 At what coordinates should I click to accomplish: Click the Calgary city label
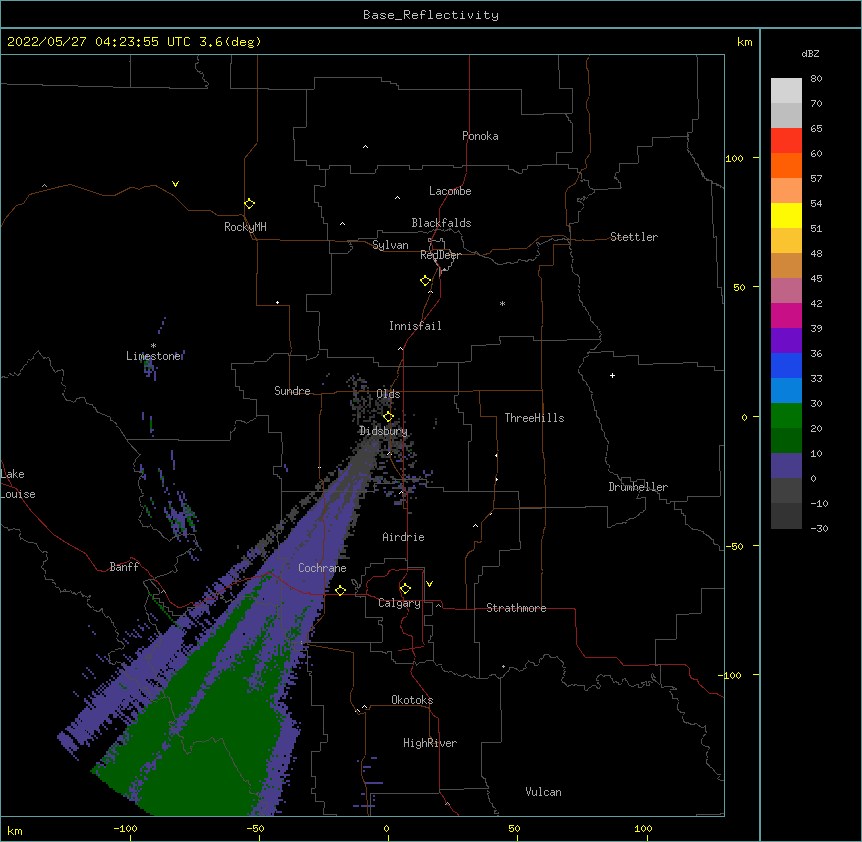tap(399, 603)
